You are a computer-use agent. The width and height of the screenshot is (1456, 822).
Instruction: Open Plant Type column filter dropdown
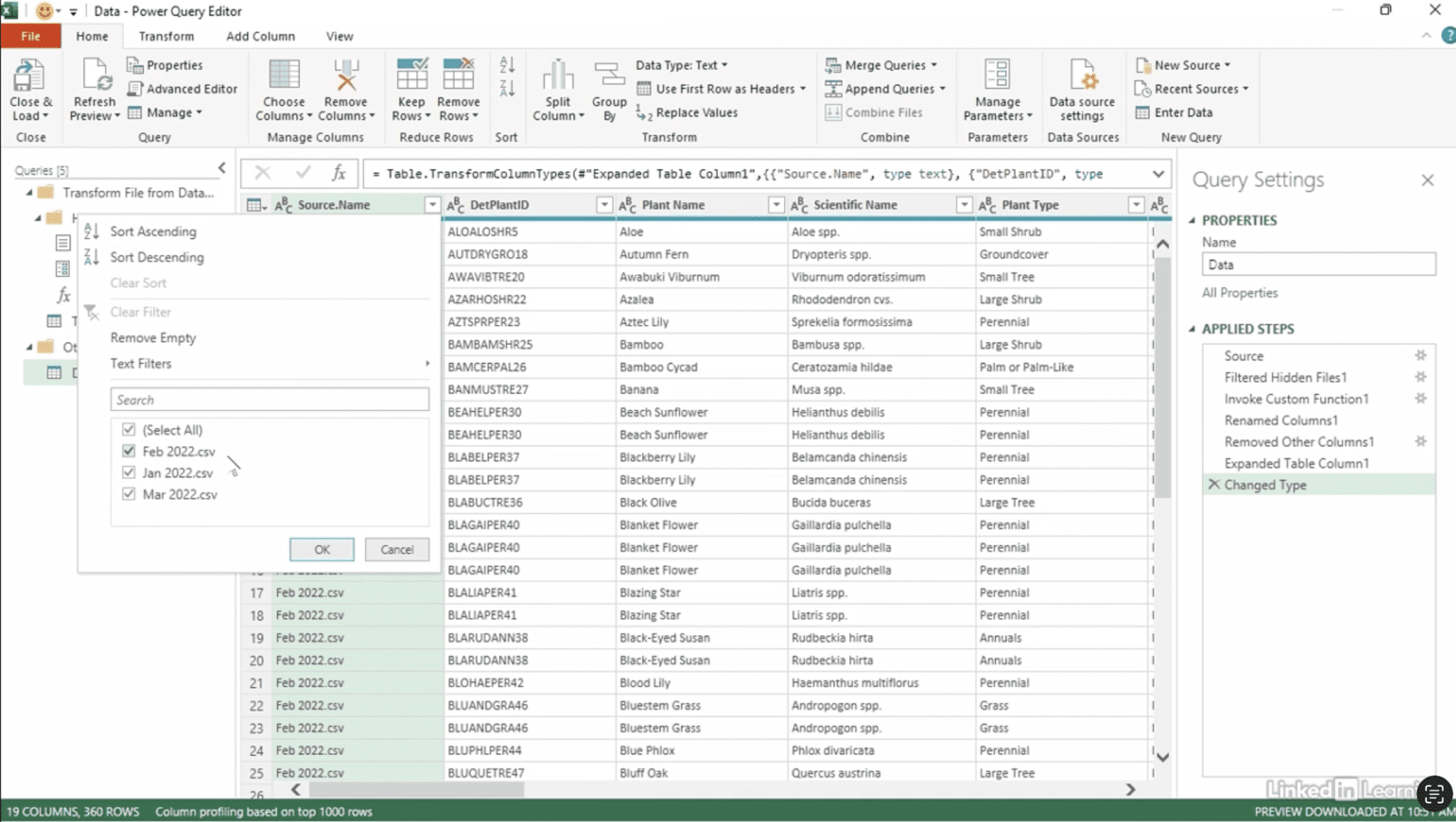[x=1136, y=205]
